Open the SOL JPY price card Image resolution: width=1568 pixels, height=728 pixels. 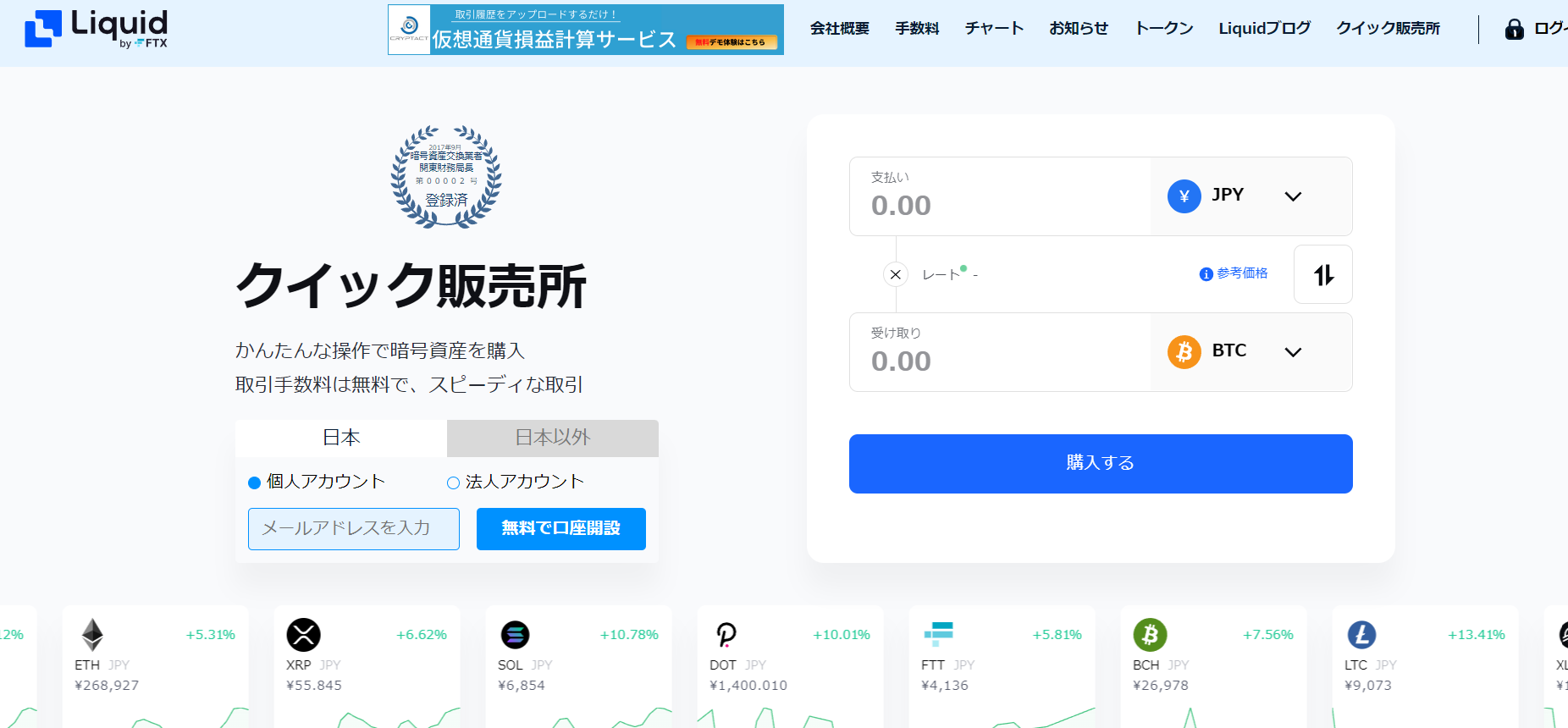(x=579, y=667)
